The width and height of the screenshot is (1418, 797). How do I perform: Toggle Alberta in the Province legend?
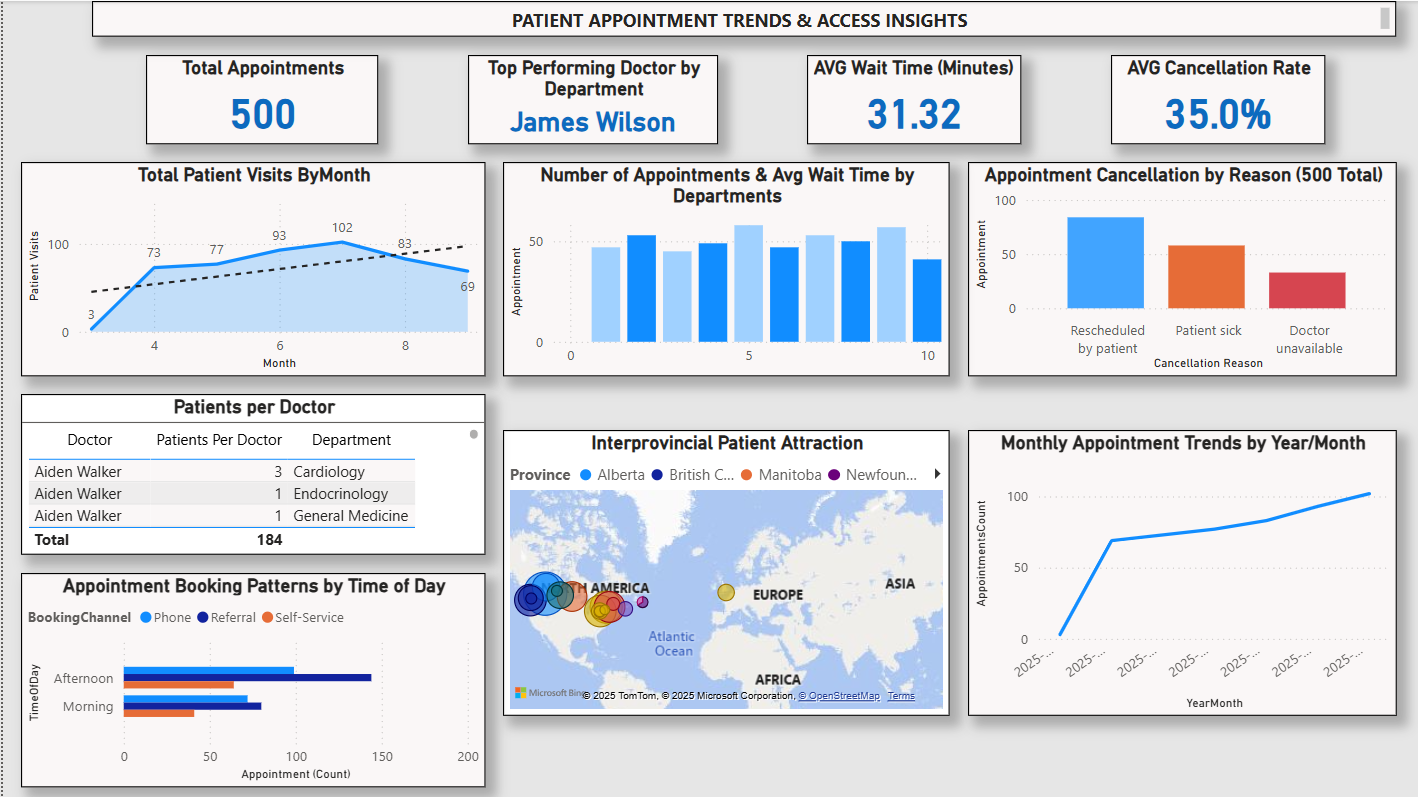click(586, 474)
